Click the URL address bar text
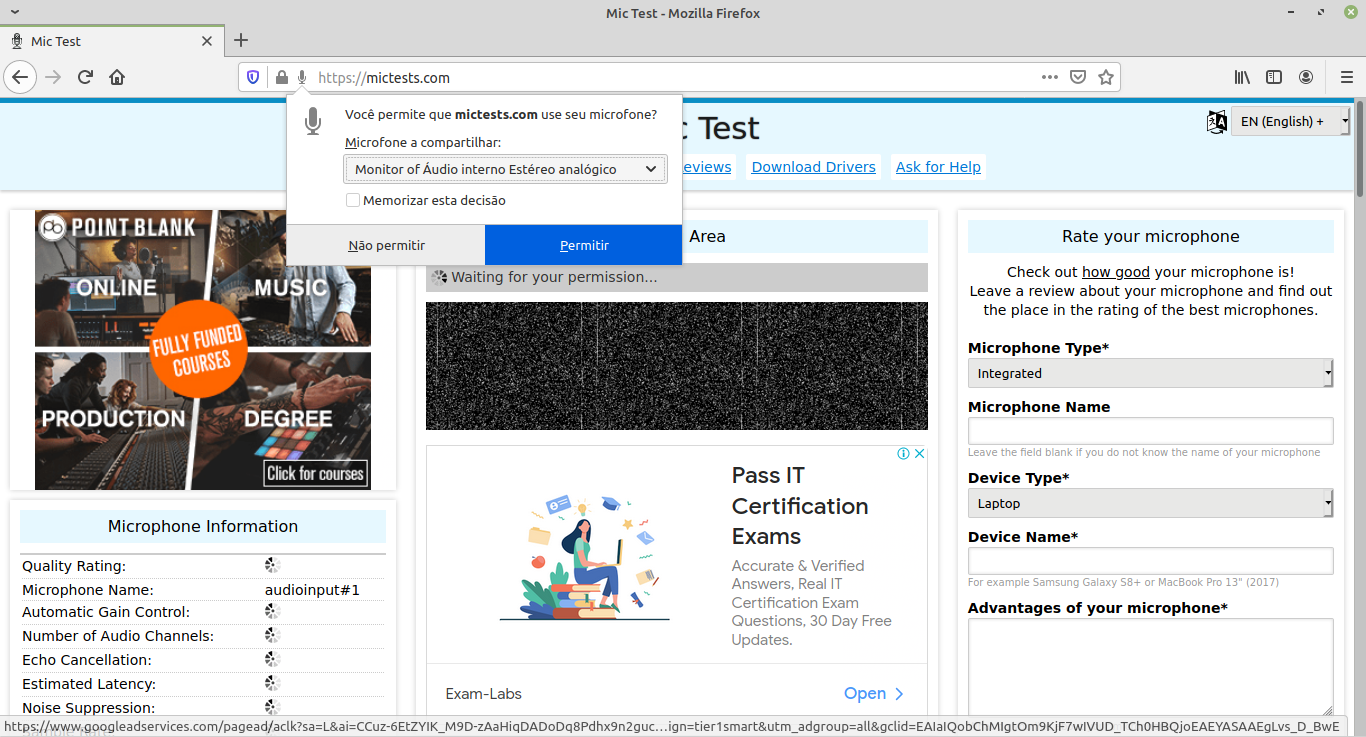The height and width of the screenshot is (737, 1366). pos(384,77)
